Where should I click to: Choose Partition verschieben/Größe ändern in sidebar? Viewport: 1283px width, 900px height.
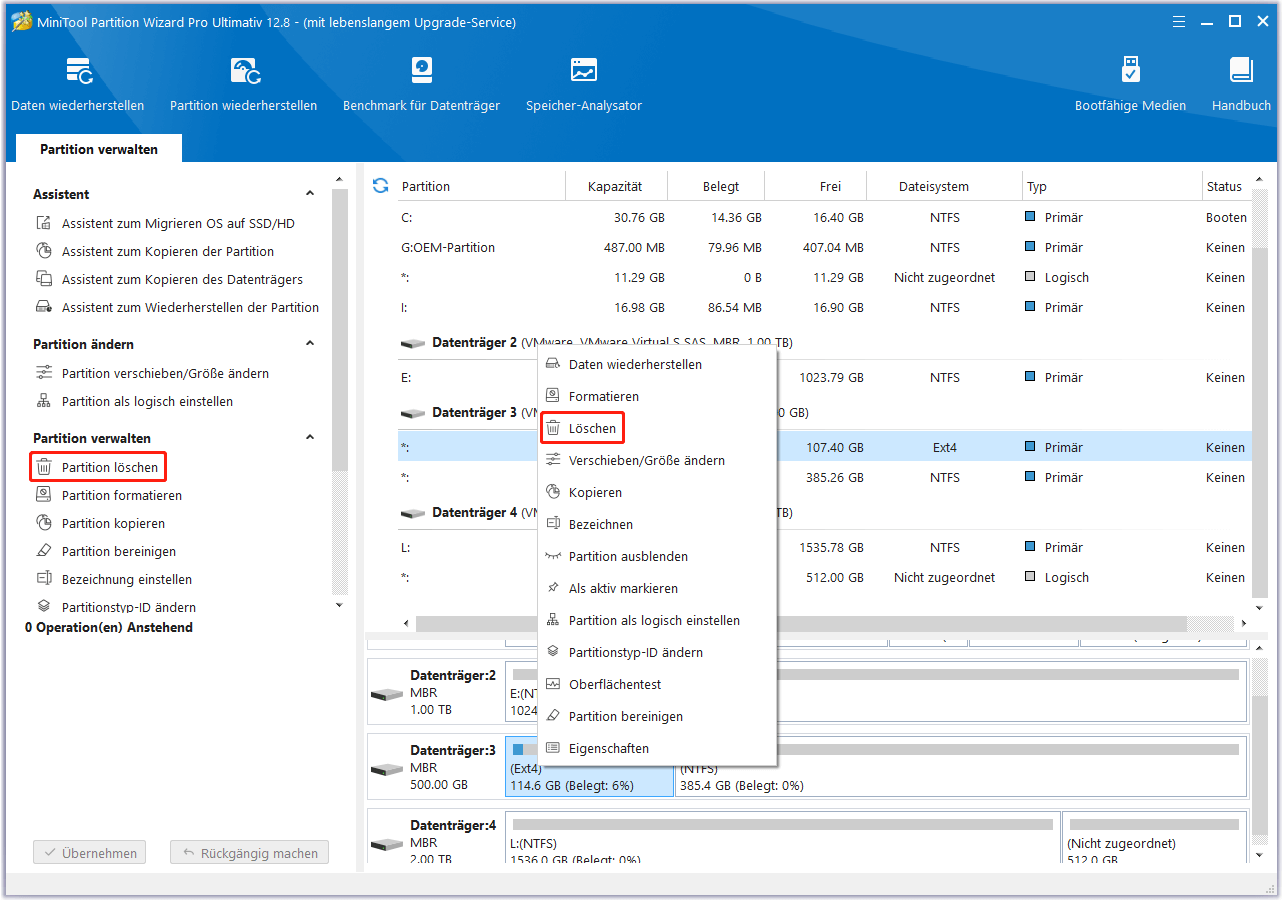pos(153,374)
